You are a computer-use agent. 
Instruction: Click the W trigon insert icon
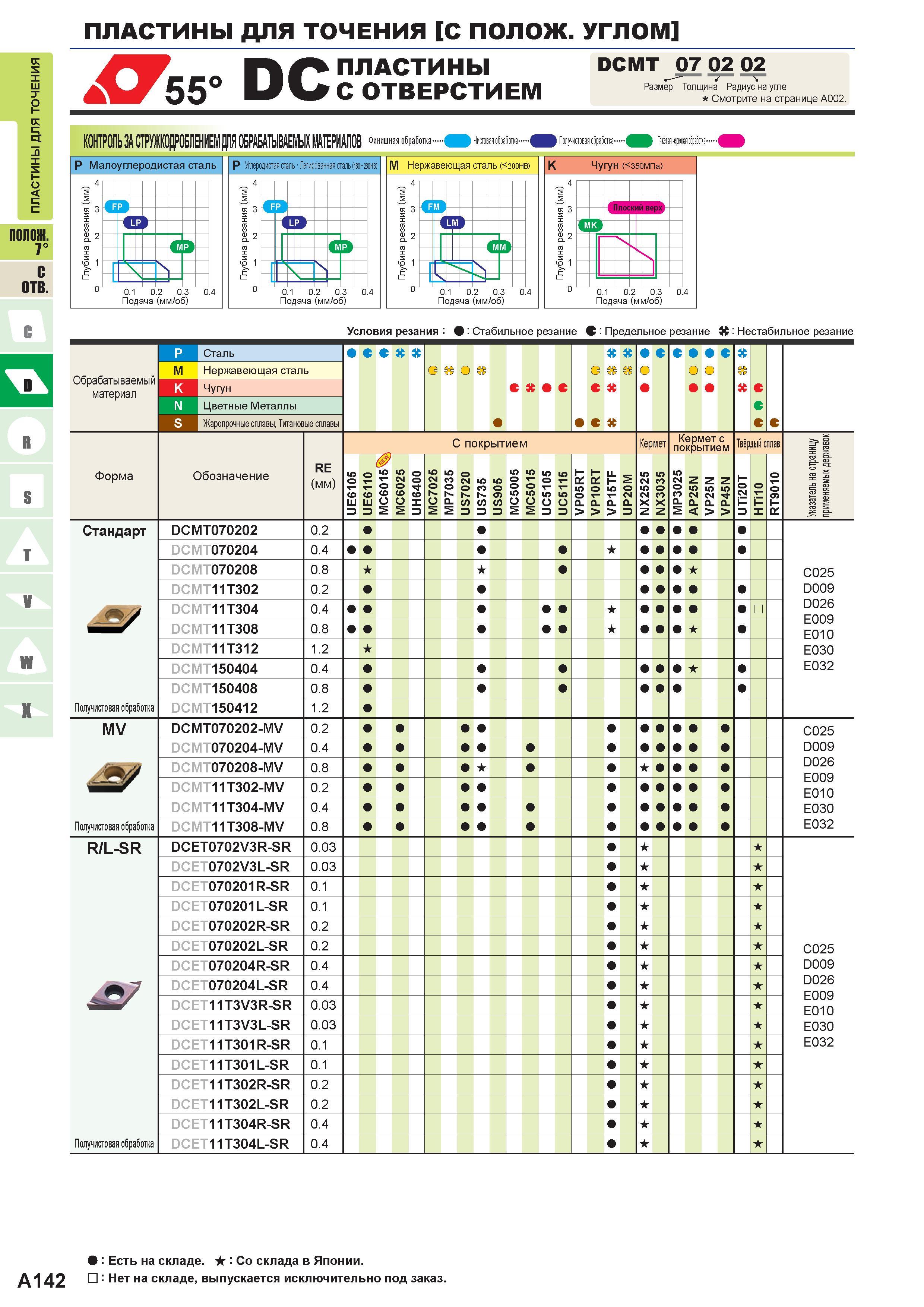point(27,656)
